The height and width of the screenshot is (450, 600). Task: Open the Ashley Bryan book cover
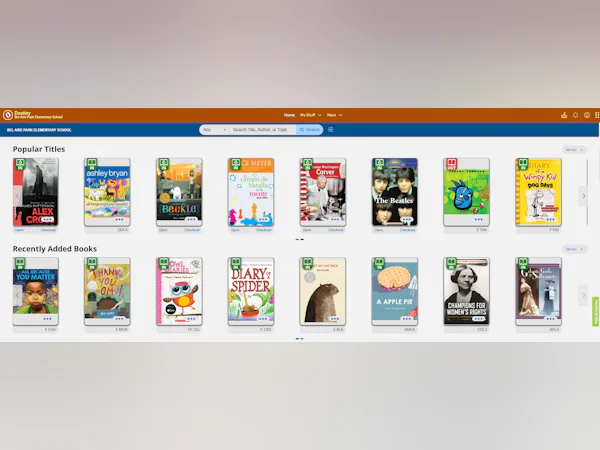107,192
